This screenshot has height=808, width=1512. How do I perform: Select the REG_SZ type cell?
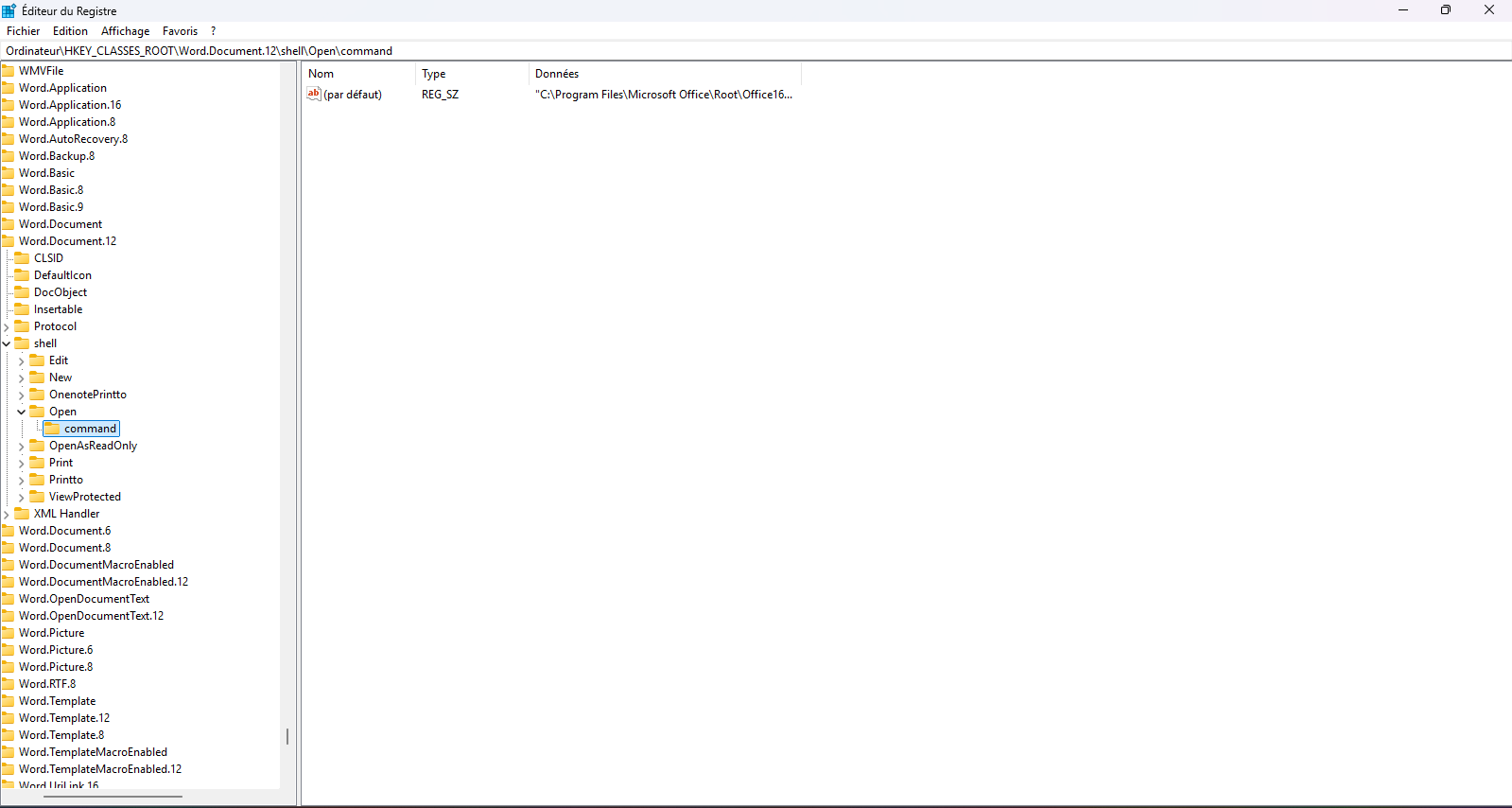coord(440,95)
